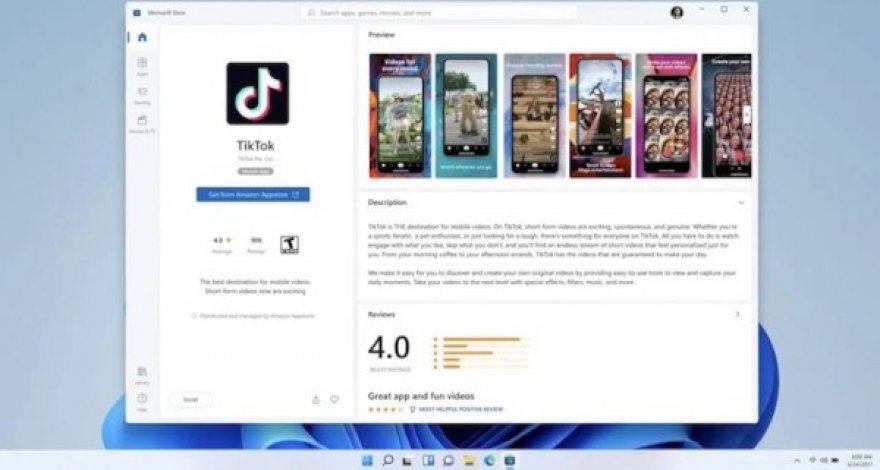This screenshot has width=880, height=470.
Task: Open taskbar Search
Action: tap(387, 460)
